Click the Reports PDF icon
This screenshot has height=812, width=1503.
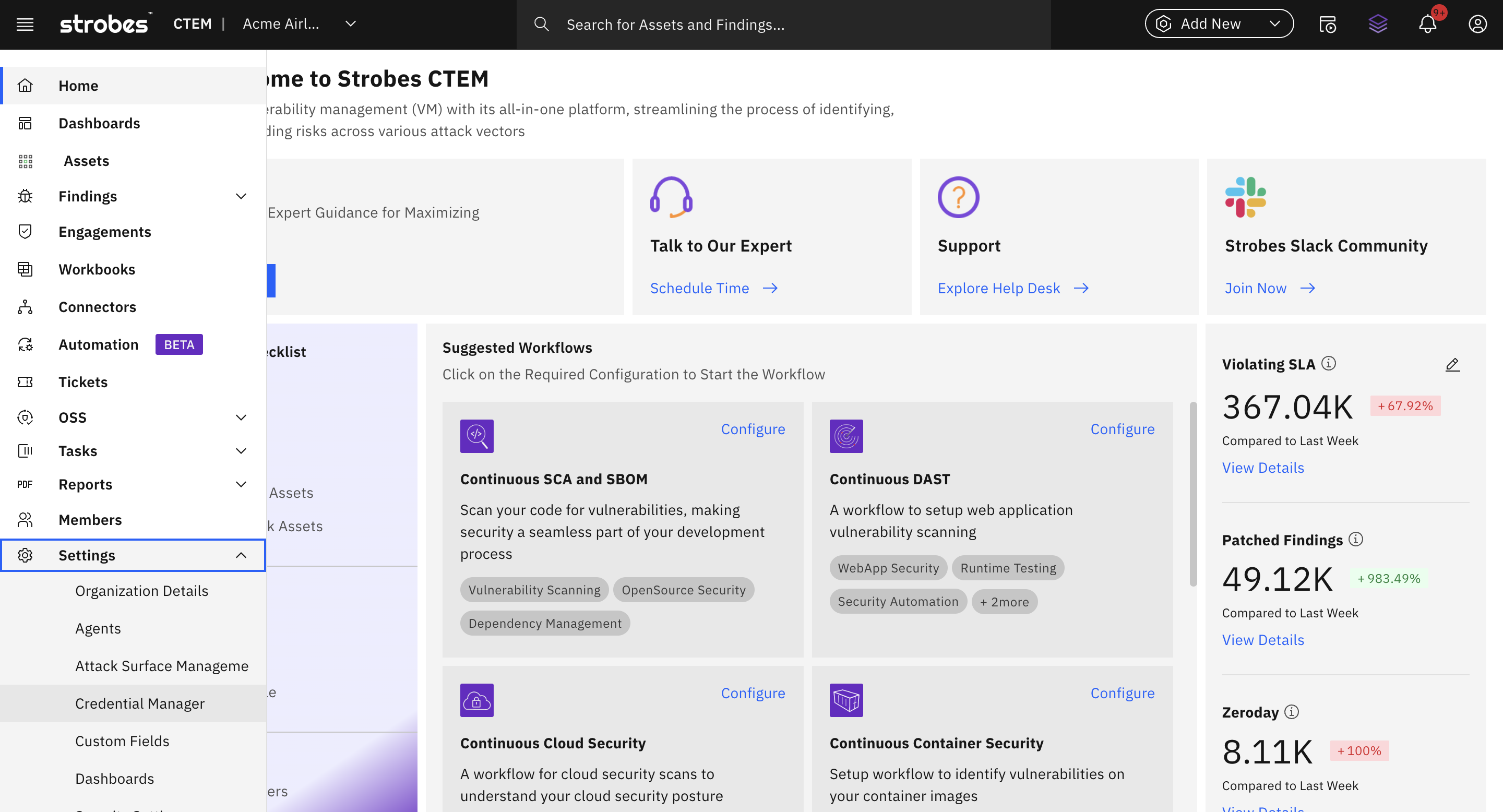pos(25,484)
